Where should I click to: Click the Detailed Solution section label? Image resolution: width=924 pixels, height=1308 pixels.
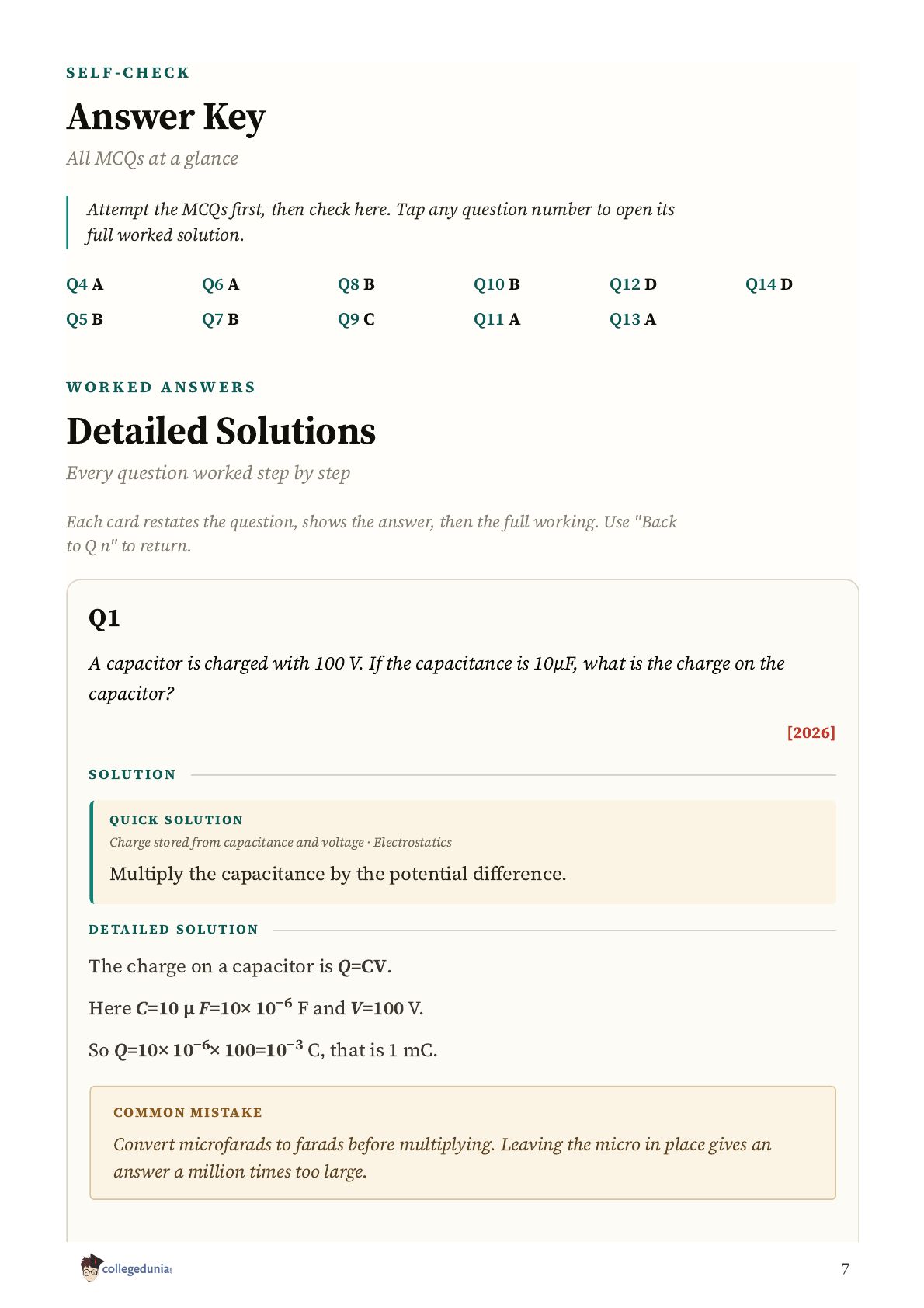point(173,929)
